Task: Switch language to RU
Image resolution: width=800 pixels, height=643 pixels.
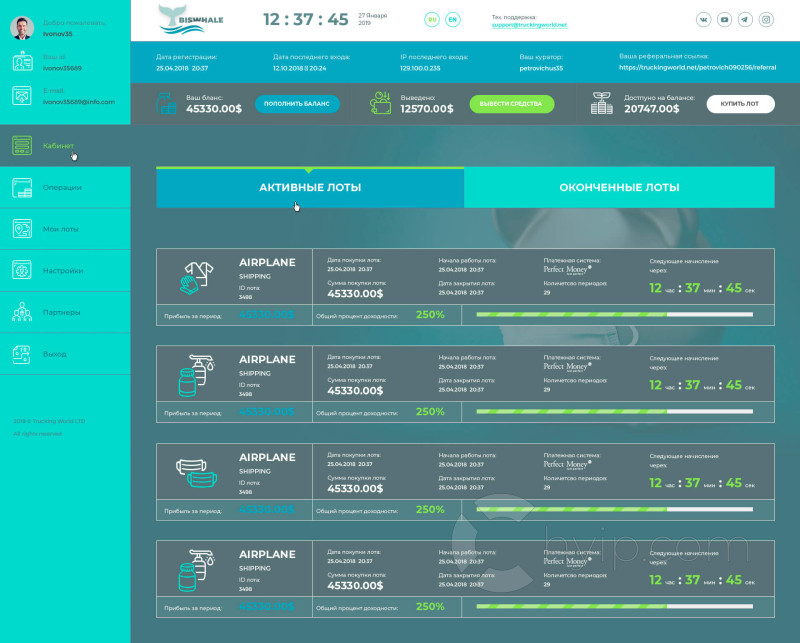Action: 432,20
